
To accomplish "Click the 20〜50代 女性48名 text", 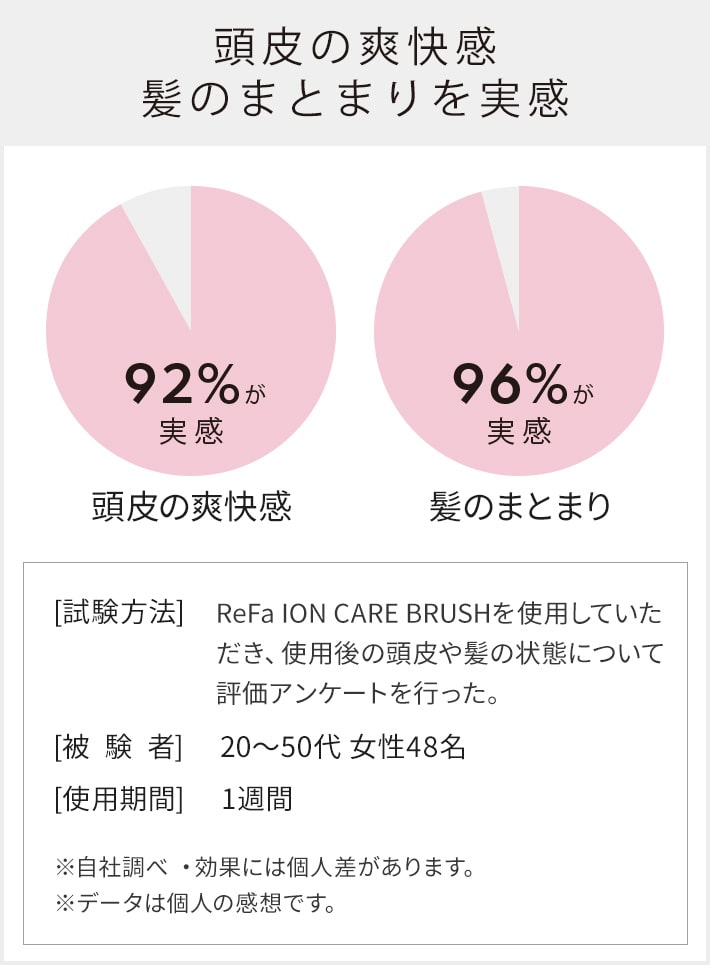I will coord(343,748).
